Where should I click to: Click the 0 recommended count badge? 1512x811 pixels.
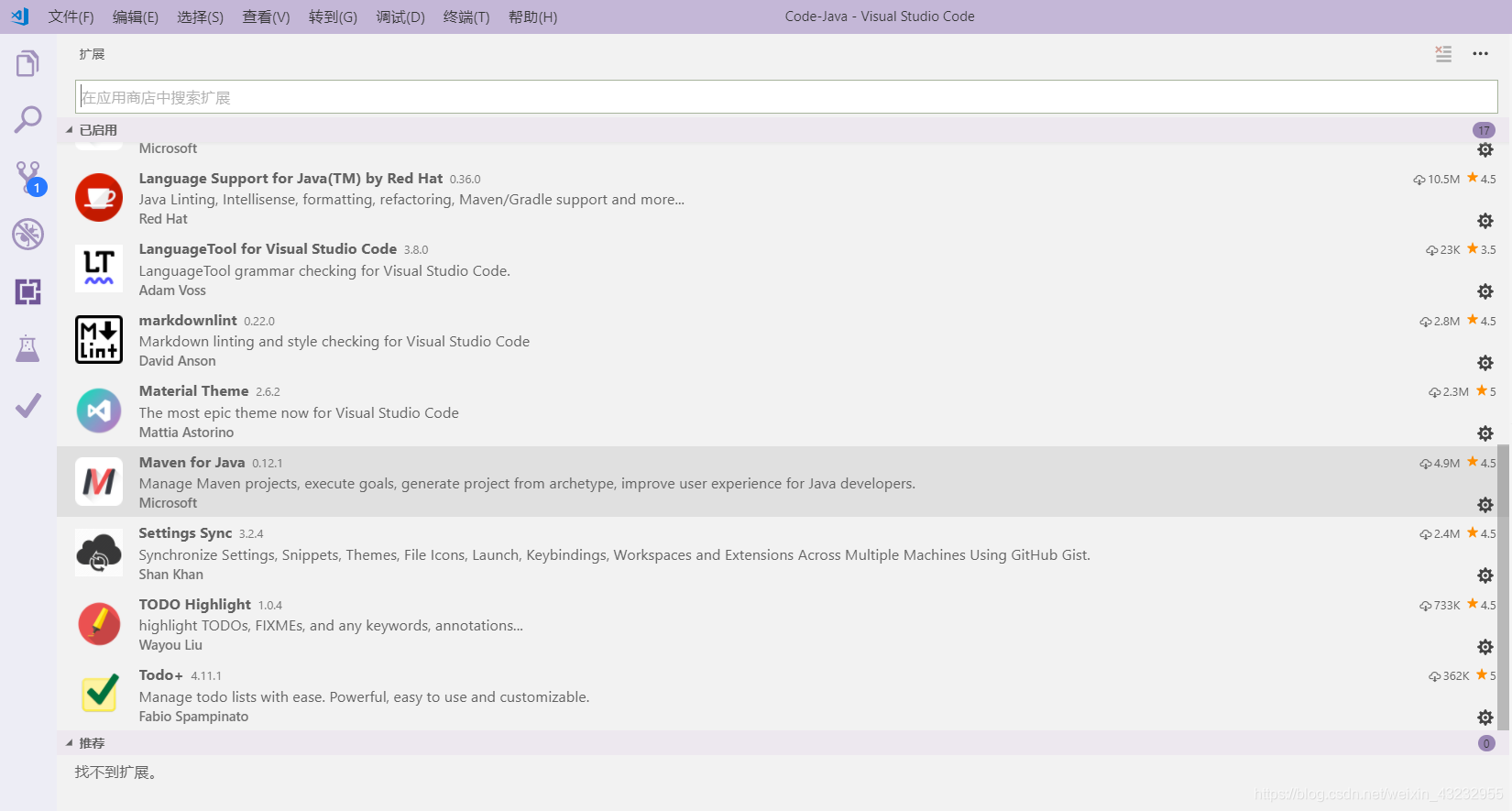coord(1486,743)
